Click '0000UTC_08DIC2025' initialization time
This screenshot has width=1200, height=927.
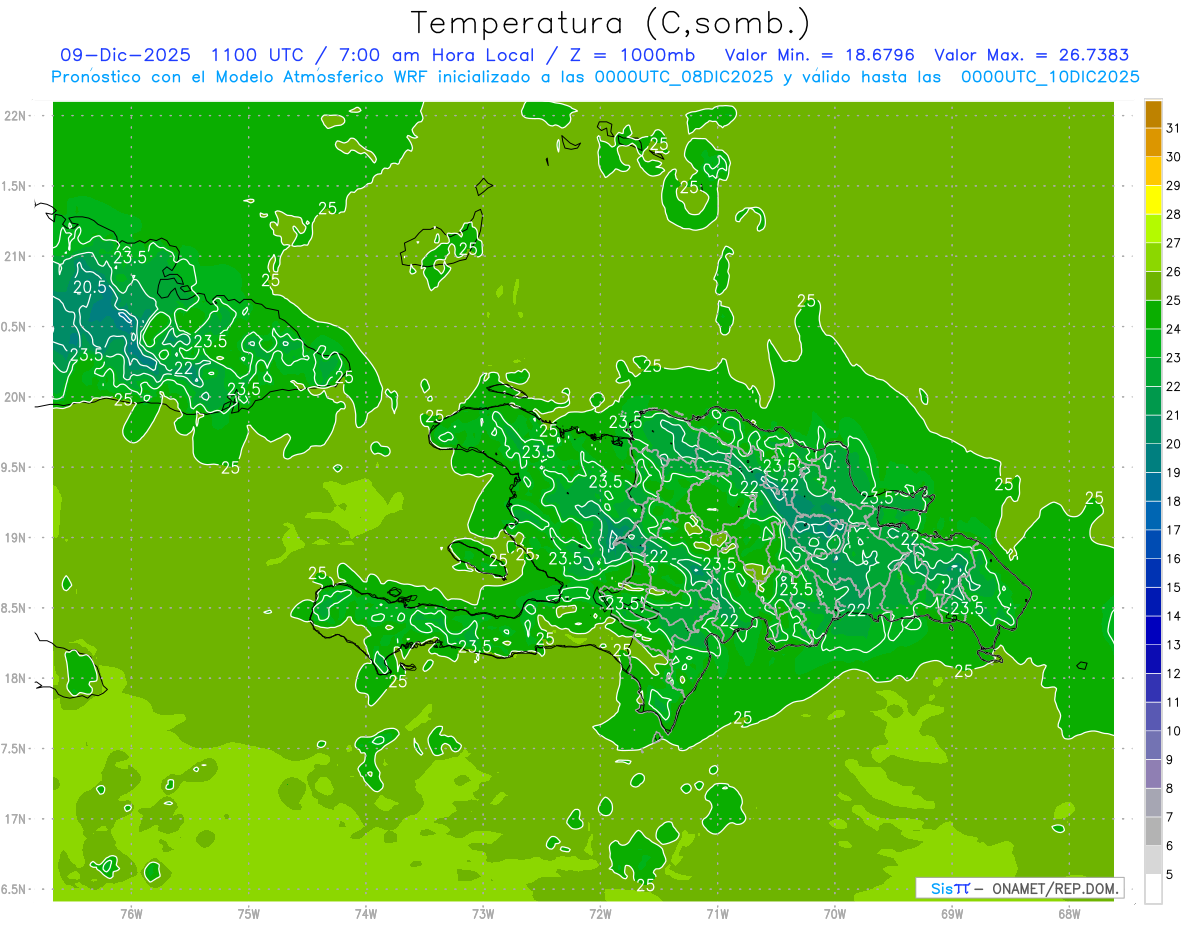684,76
